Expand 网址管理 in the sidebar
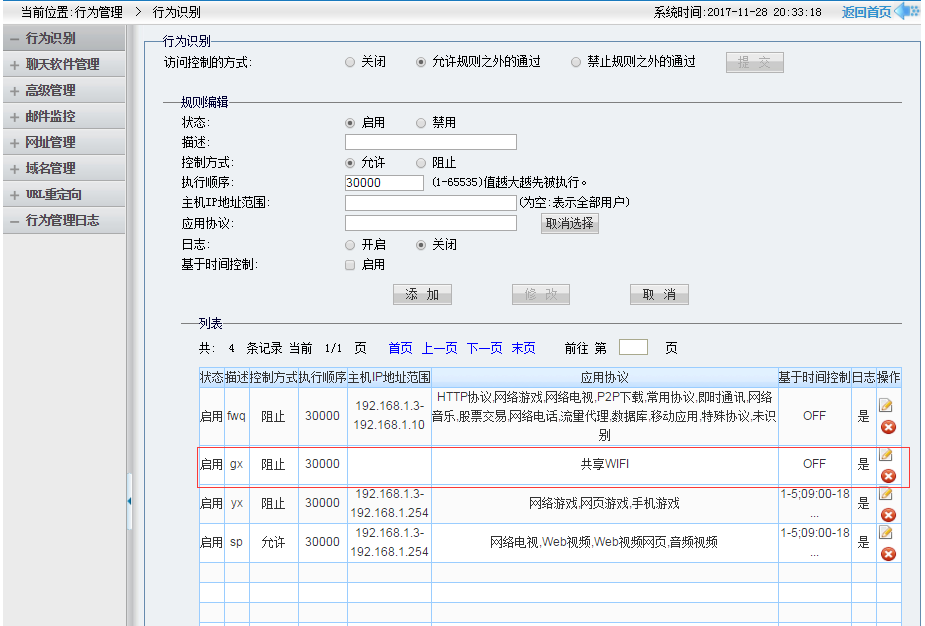The image size is (925, 626). 64,142
